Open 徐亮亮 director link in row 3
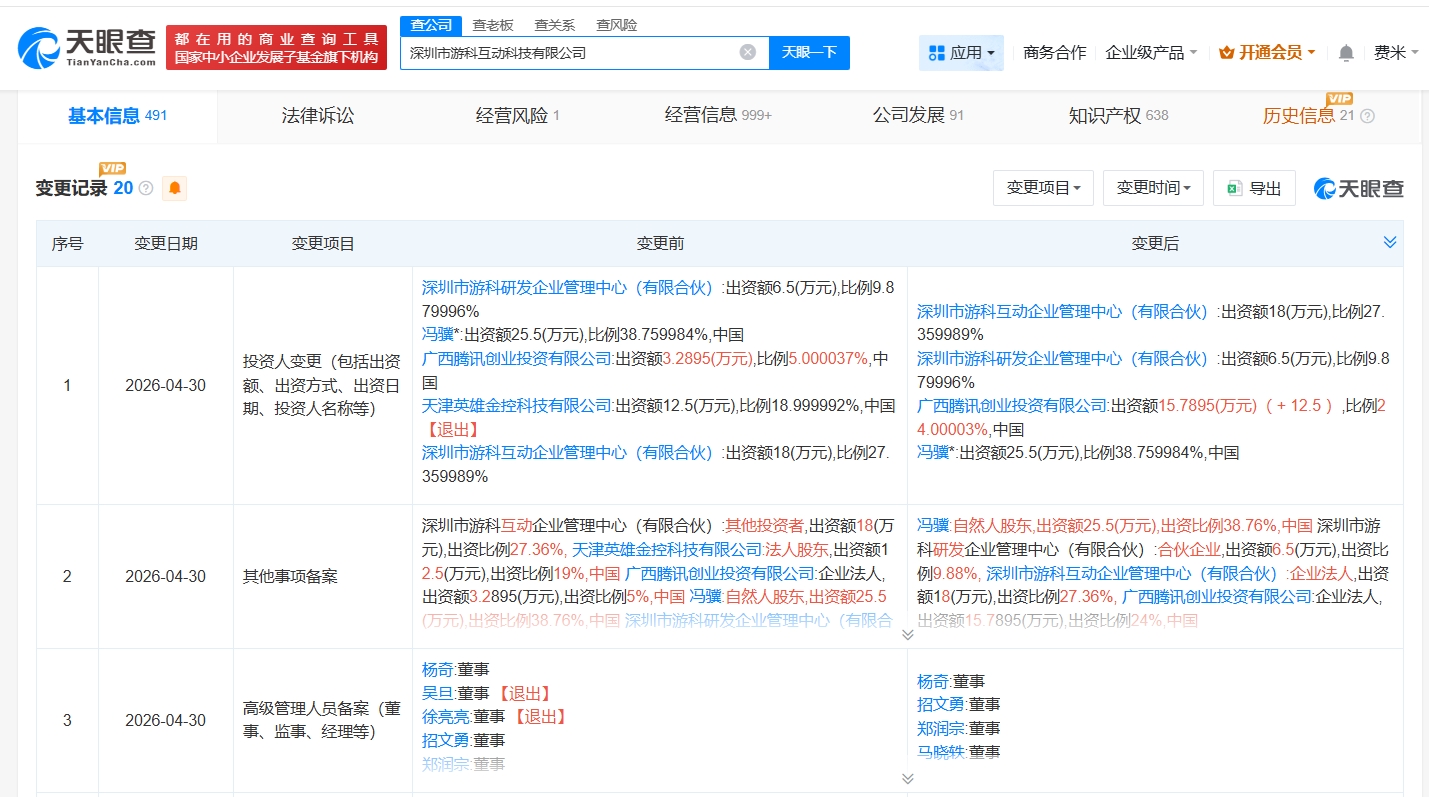This screenshot has height=797, width=1429. (x=446, y=717)
